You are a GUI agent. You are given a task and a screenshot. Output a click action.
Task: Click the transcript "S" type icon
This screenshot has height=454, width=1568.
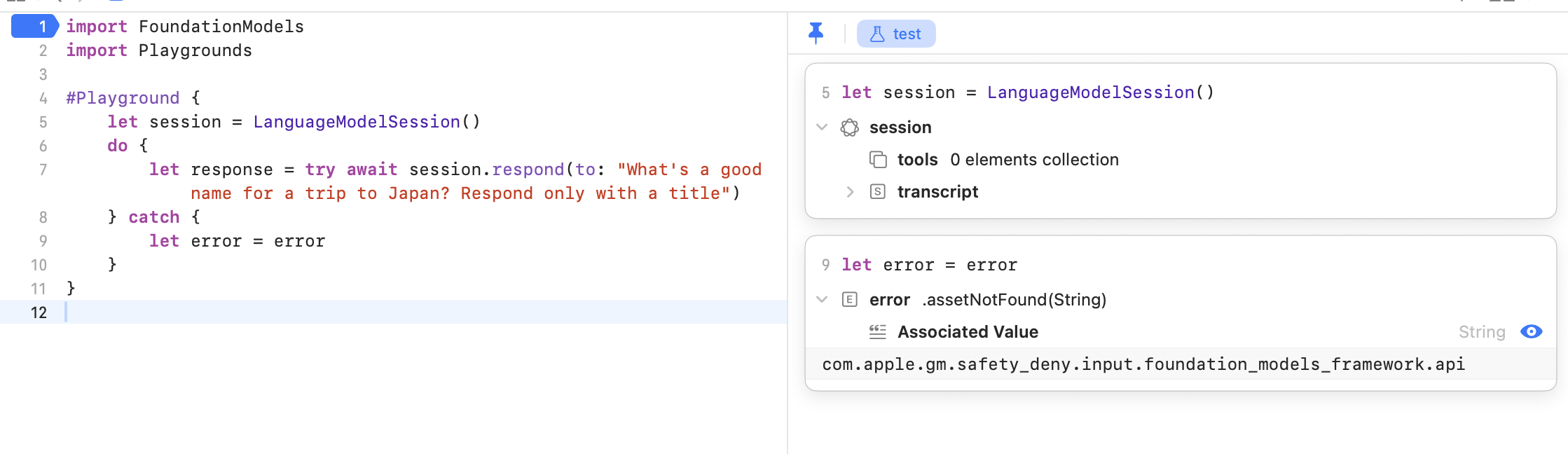[x=878, y=192]
